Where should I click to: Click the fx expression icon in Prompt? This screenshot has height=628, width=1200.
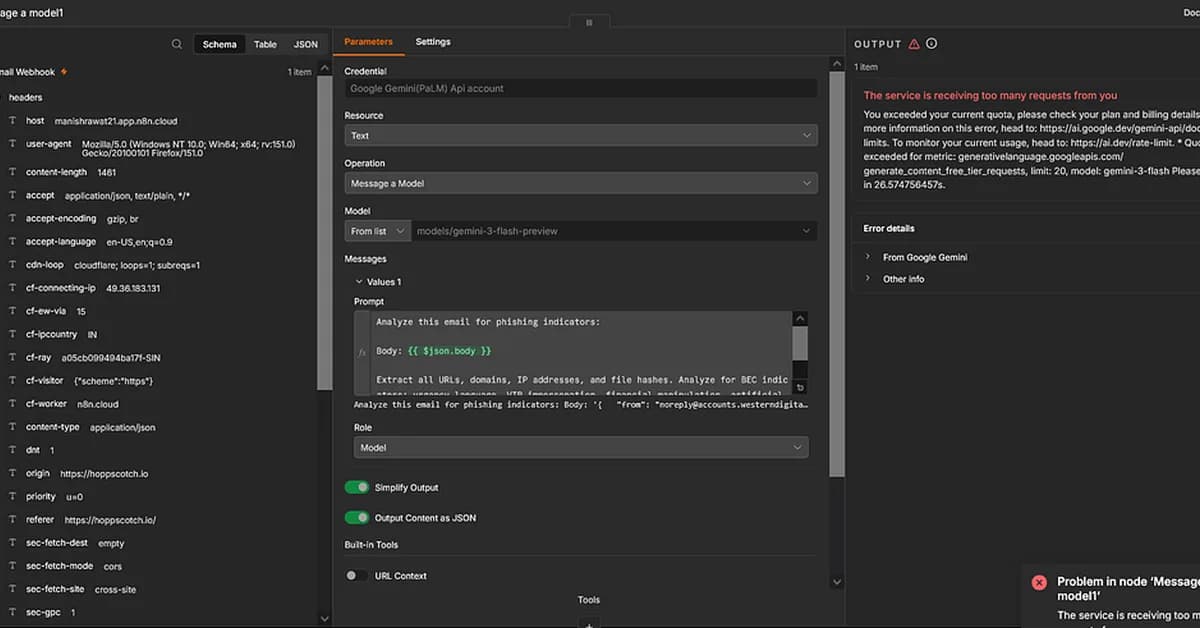(x=362, y=353)
